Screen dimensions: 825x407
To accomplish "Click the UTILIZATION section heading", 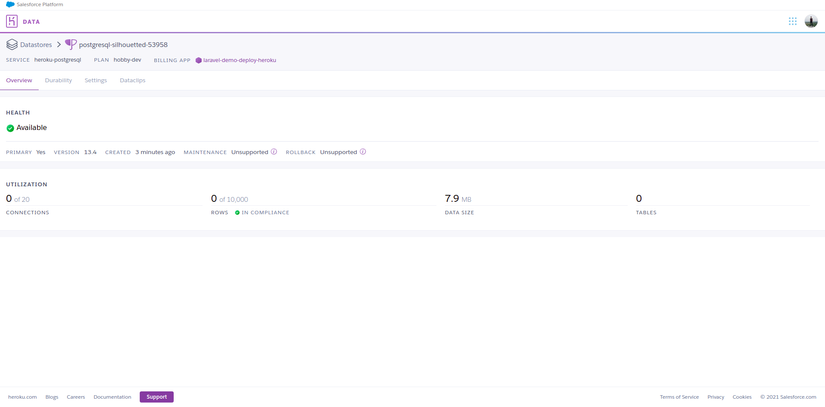I will click(x=27, y=185).
